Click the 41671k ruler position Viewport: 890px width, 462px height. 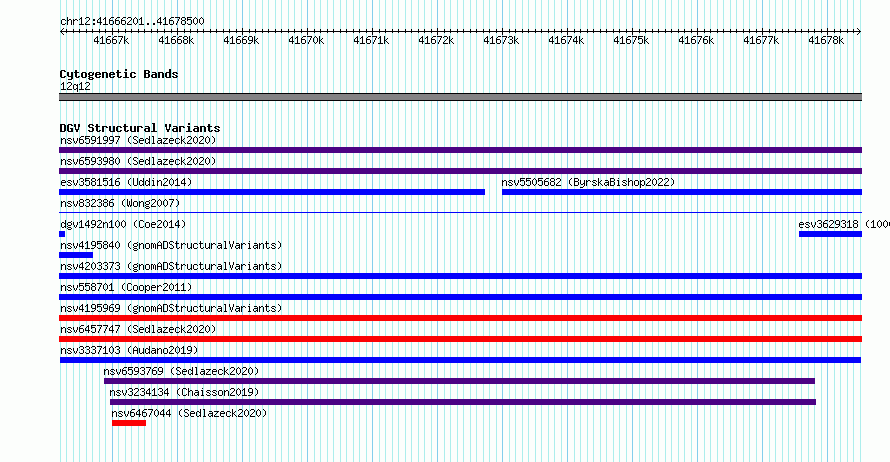click(371, 40)
